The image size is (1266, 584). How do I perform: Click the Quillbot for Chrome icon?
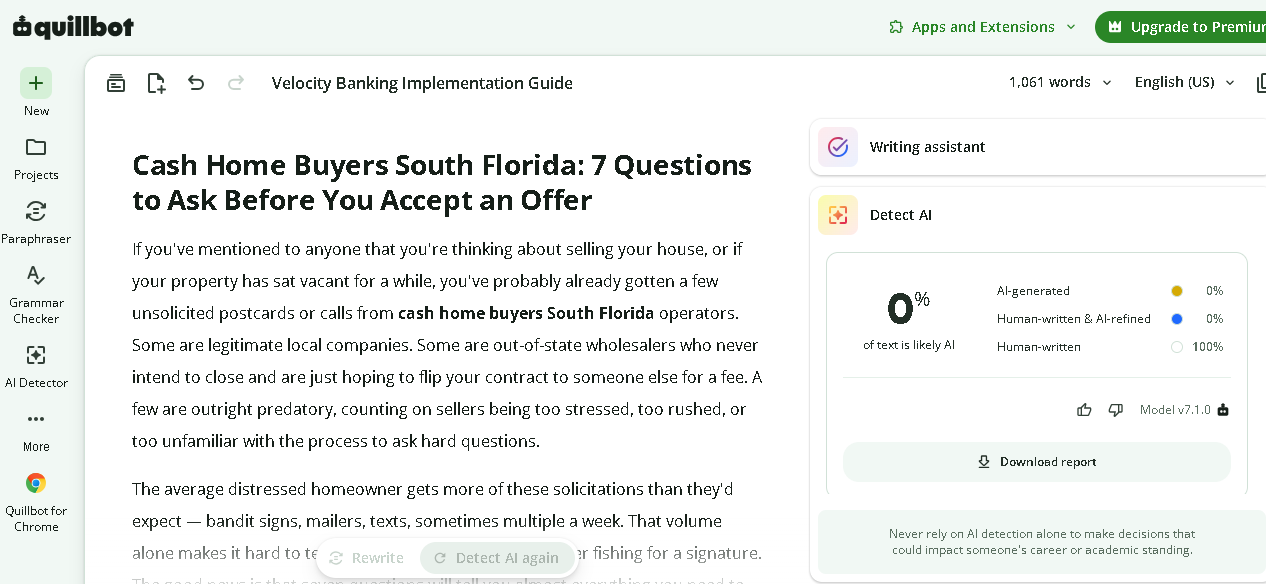(36, 483)
